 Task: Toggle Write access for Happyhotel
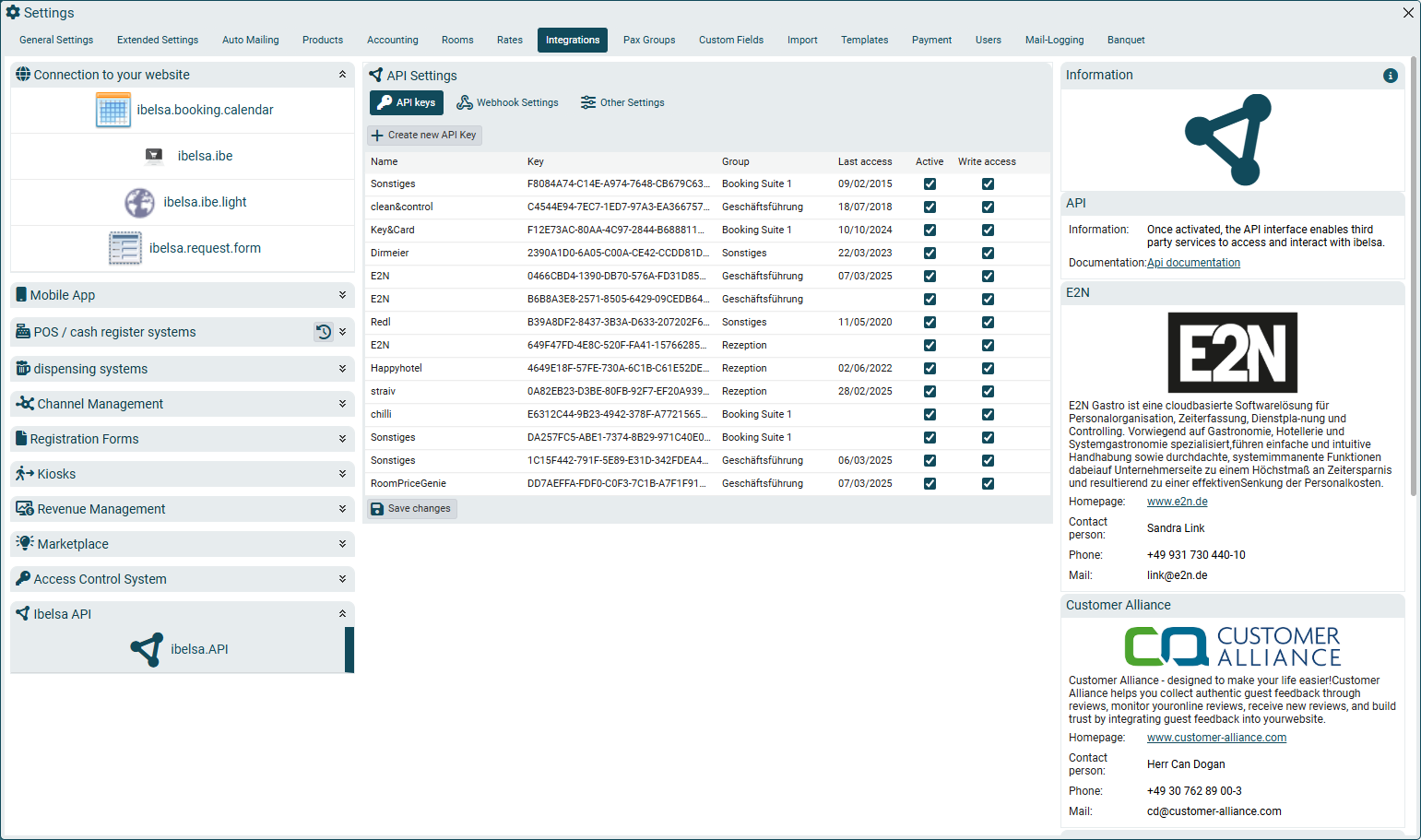988,369
